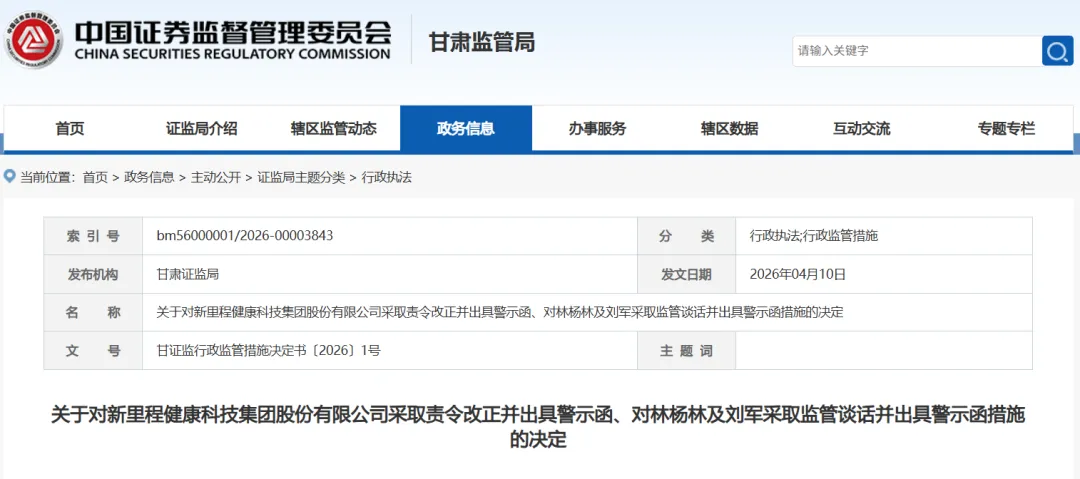
Task: Open the 办事服务 navigation tab
Action: click(597, 128)
